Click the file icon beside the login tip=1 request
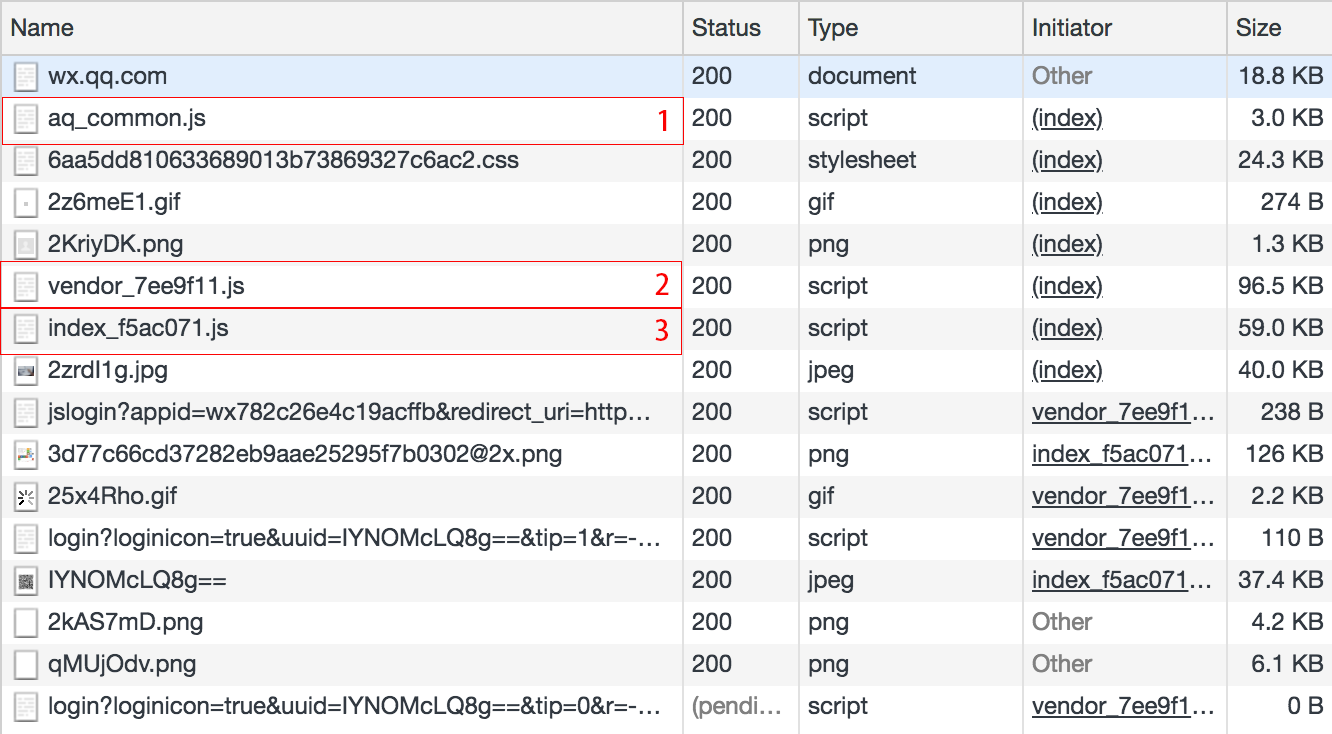 [x=26, y=539]
